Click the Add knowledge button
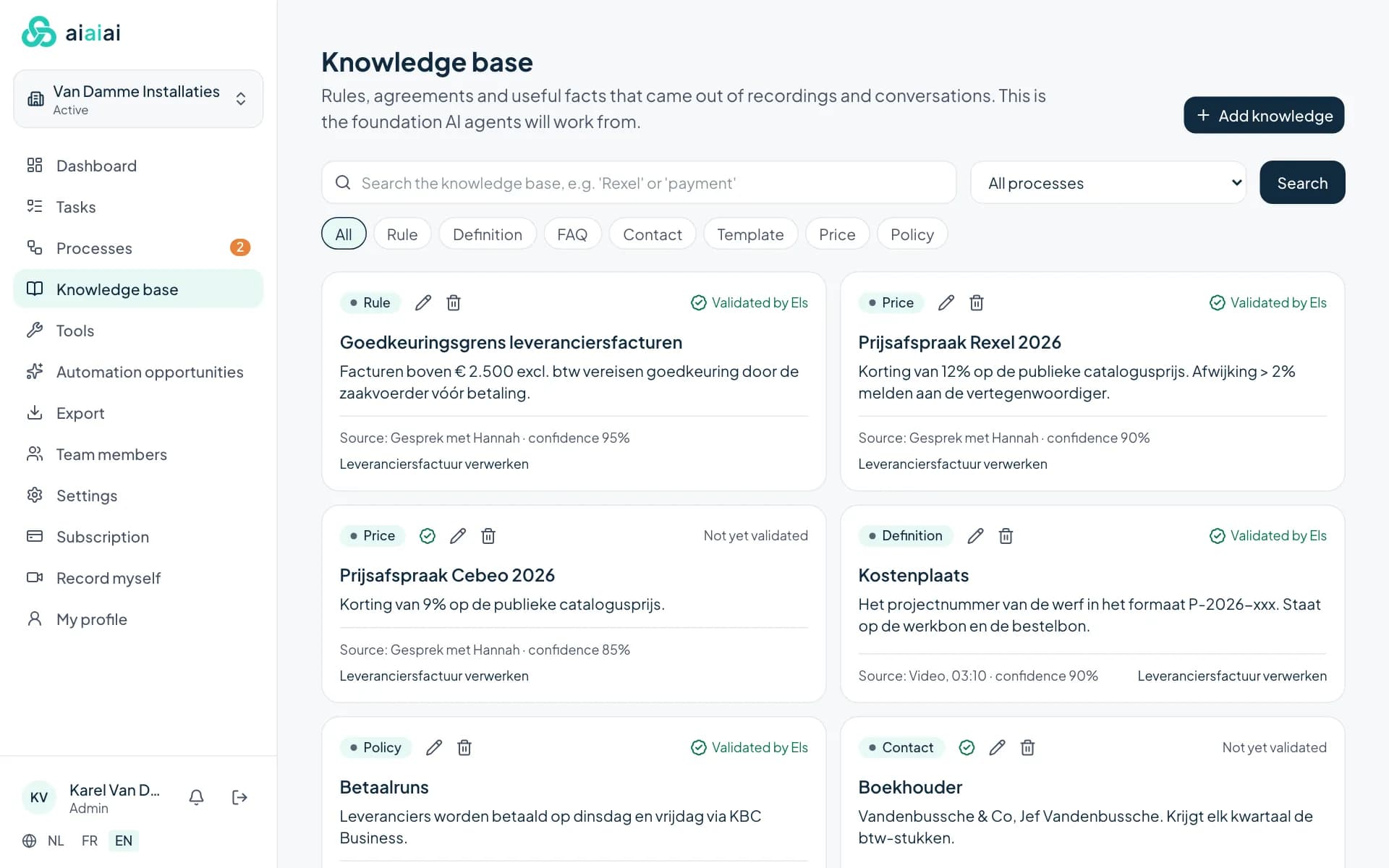This screenshot has height=868, width=1389. [1264, 115]
